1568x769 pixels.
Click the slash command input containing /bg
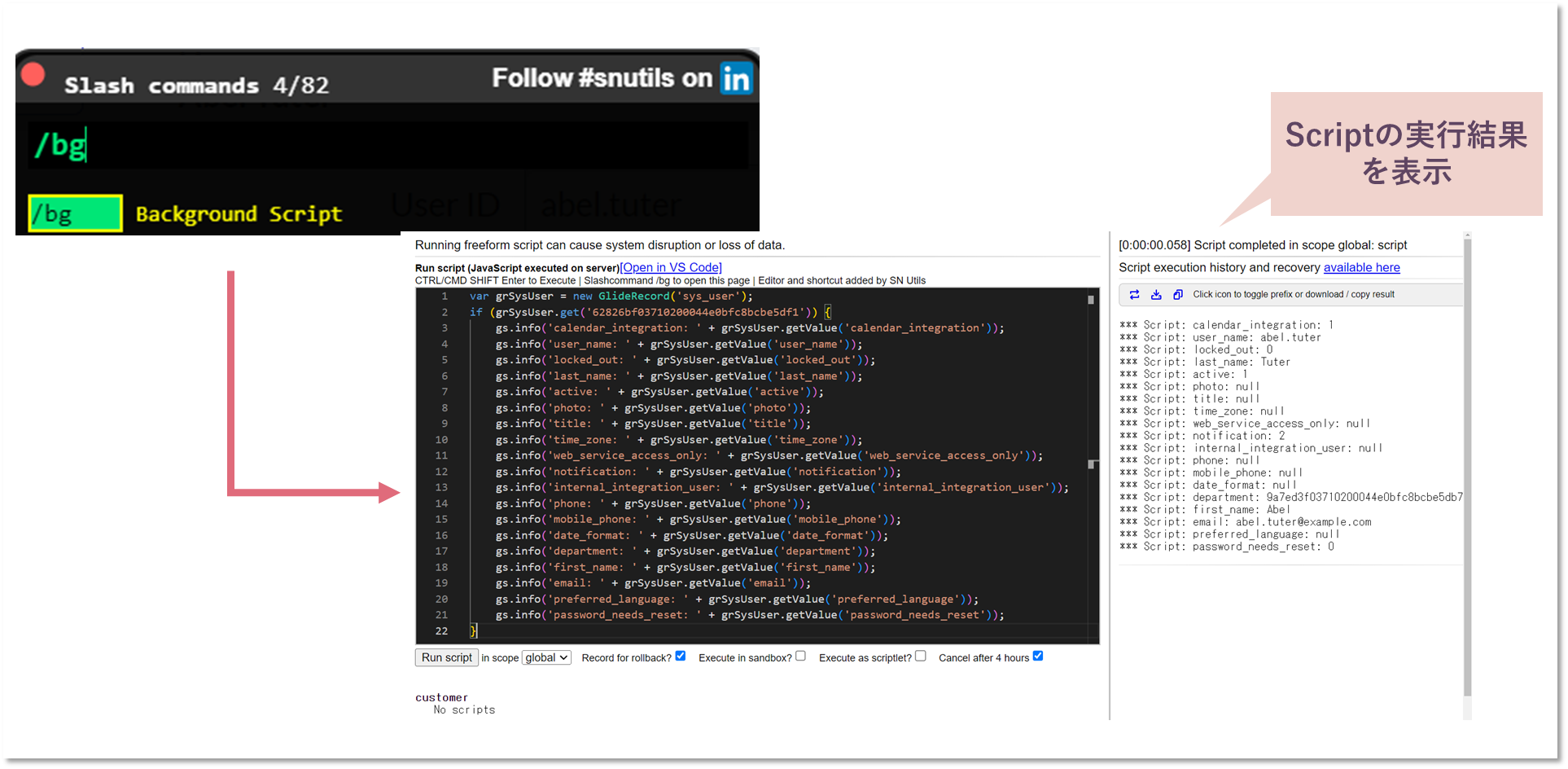(388, 146)
